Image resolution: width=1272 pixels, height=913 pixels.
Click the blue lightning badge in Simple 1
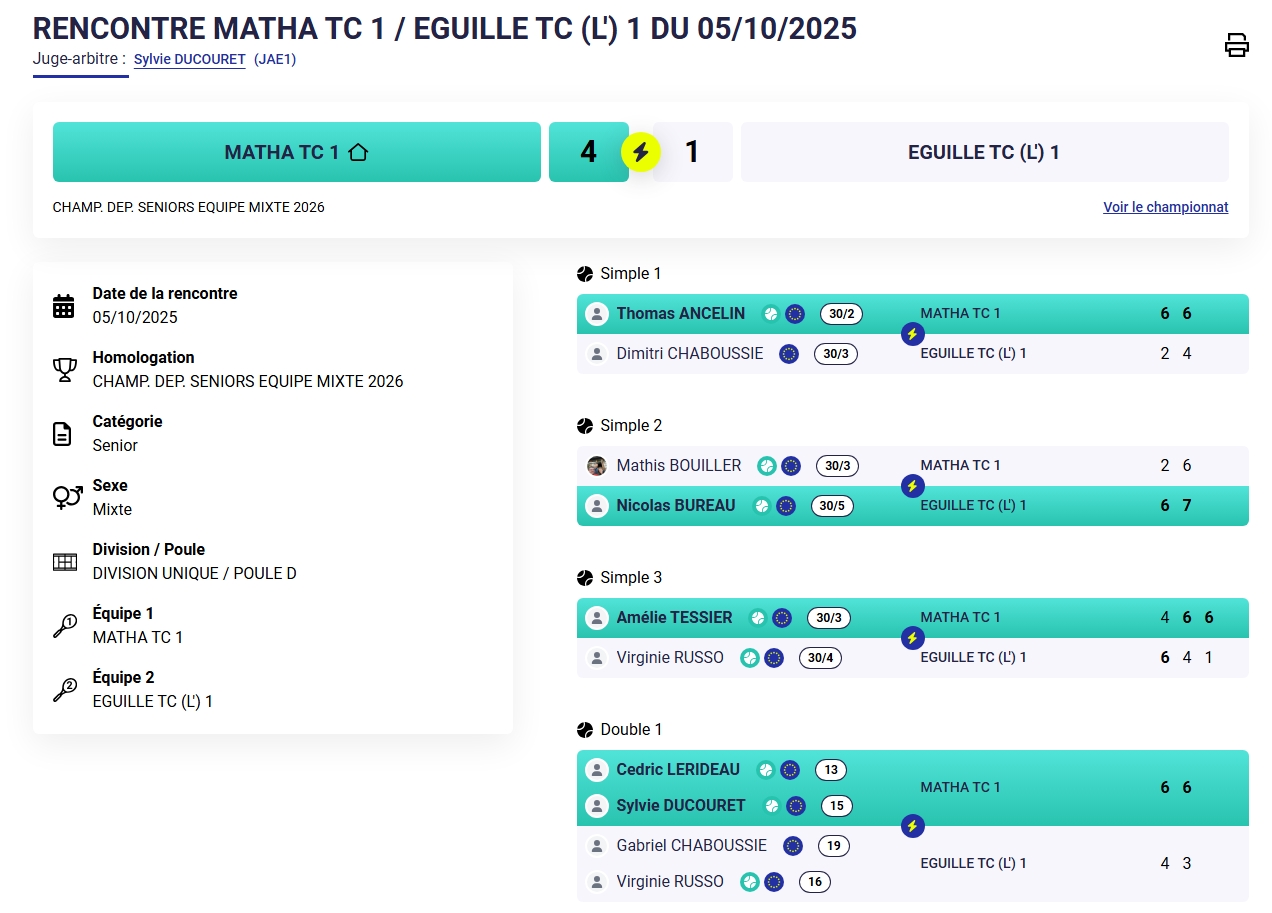click(912, 334)
